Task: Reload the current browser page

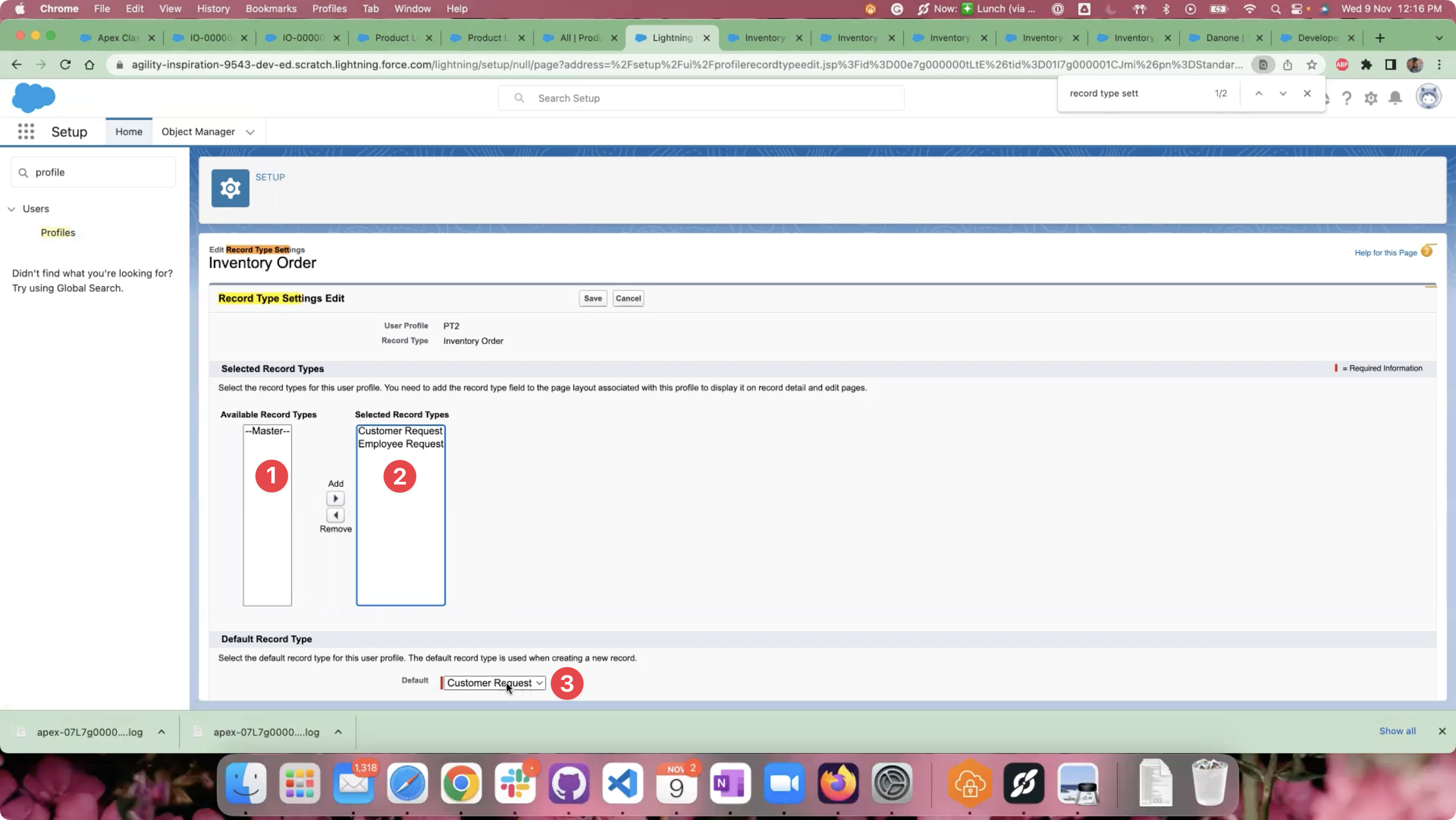Action: 65,65
